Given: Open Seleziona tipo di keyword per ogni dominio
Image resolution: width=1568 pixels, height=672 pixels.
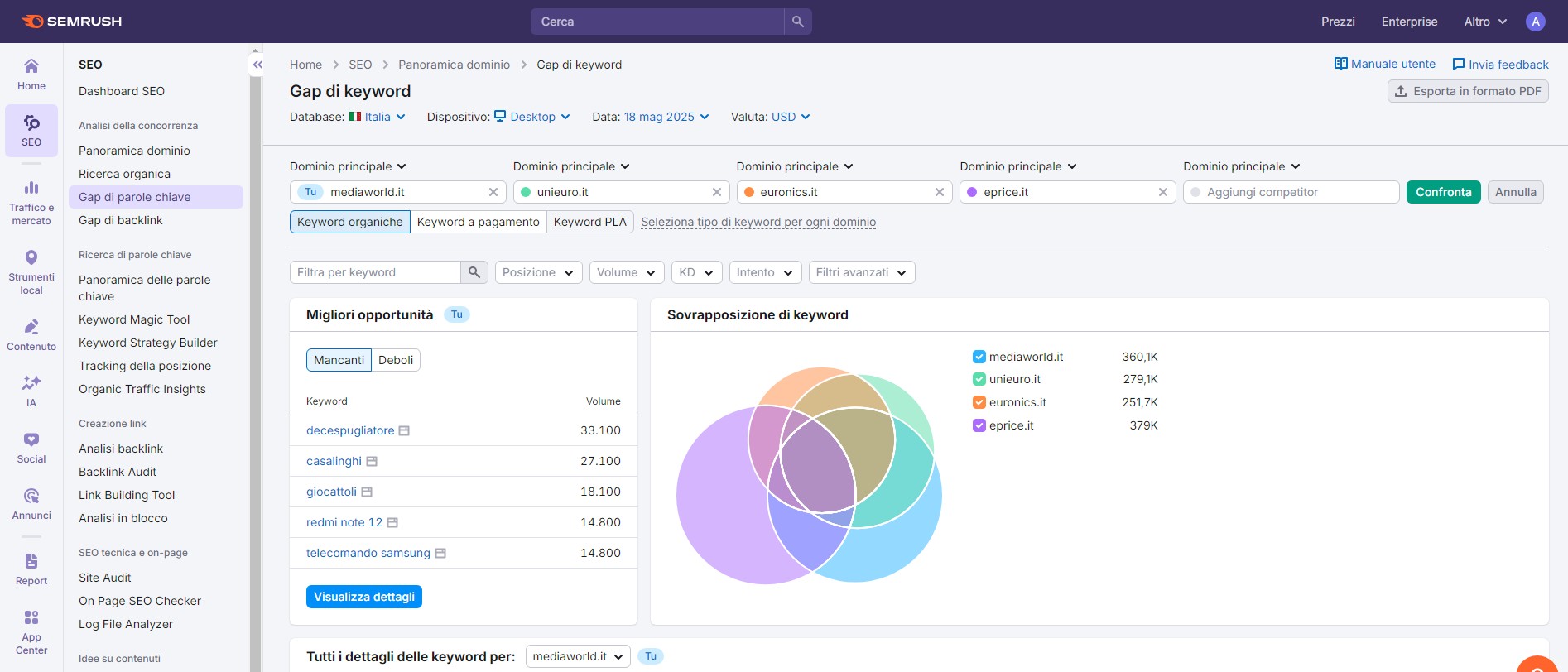Looking at the screenshot, I should pyautogui.click(x=758, y=222).
